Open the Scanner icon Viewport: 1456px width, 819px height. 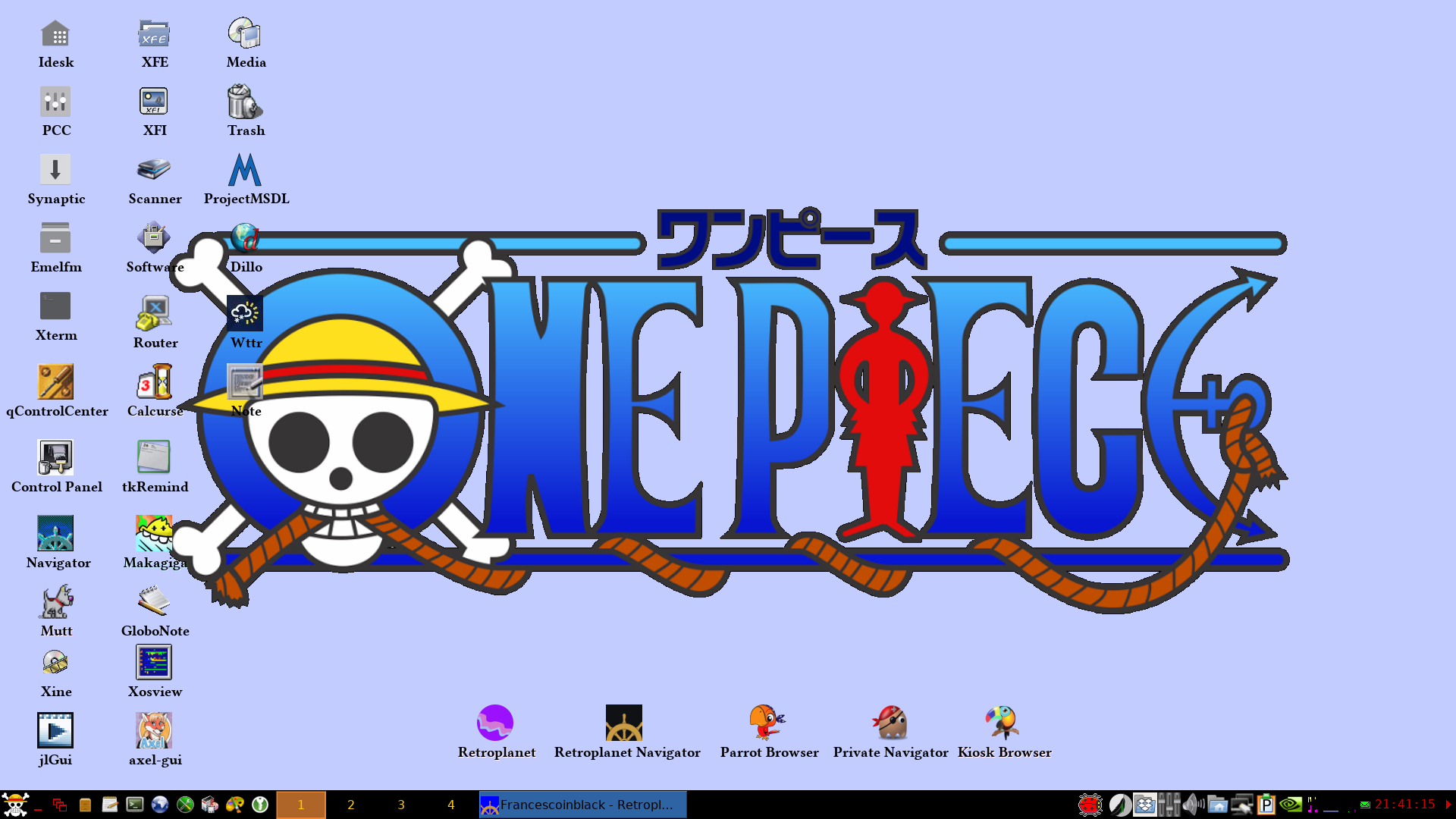(x=154, y=171)
